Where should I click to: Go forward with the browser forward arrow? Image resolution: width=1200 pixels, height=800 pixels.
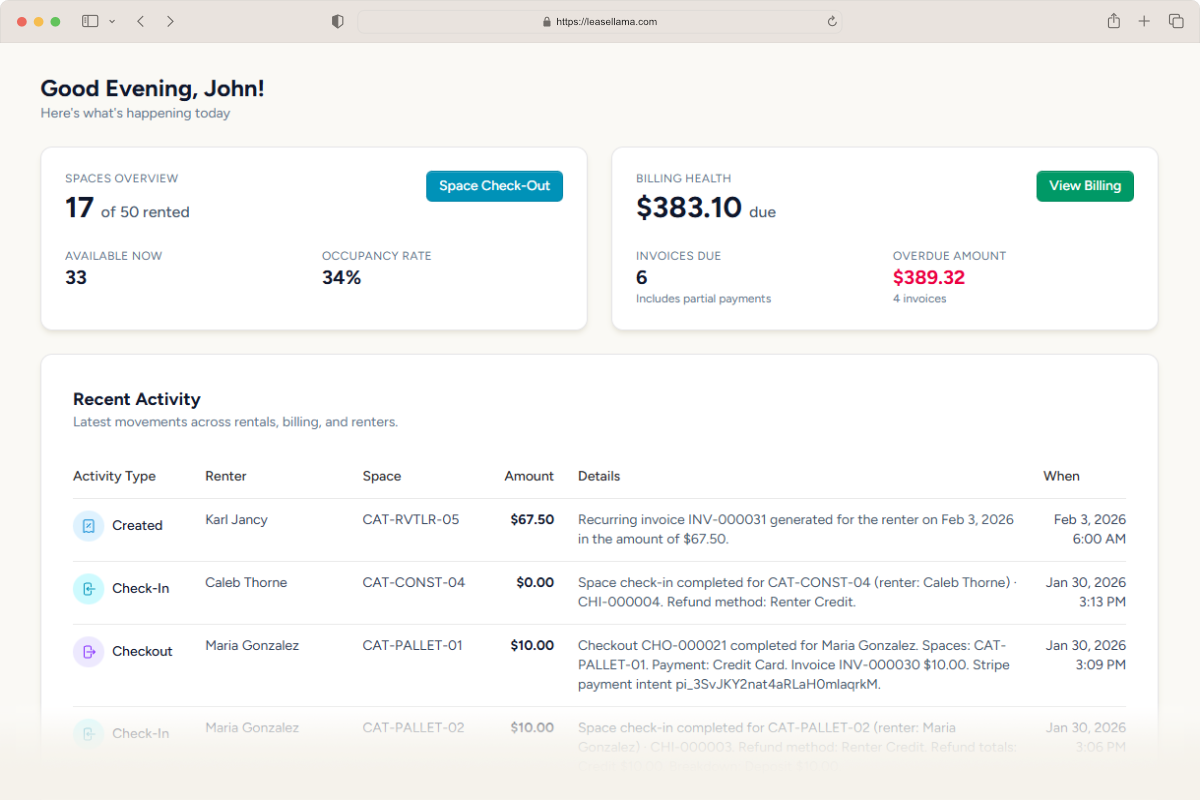(x=170, y=21)
